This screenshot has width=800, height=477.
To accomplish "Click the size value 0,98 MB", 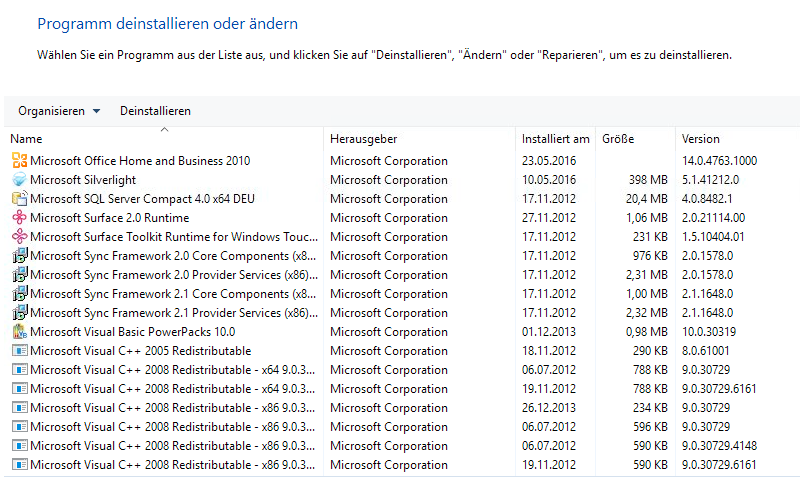I will point(646,332).
